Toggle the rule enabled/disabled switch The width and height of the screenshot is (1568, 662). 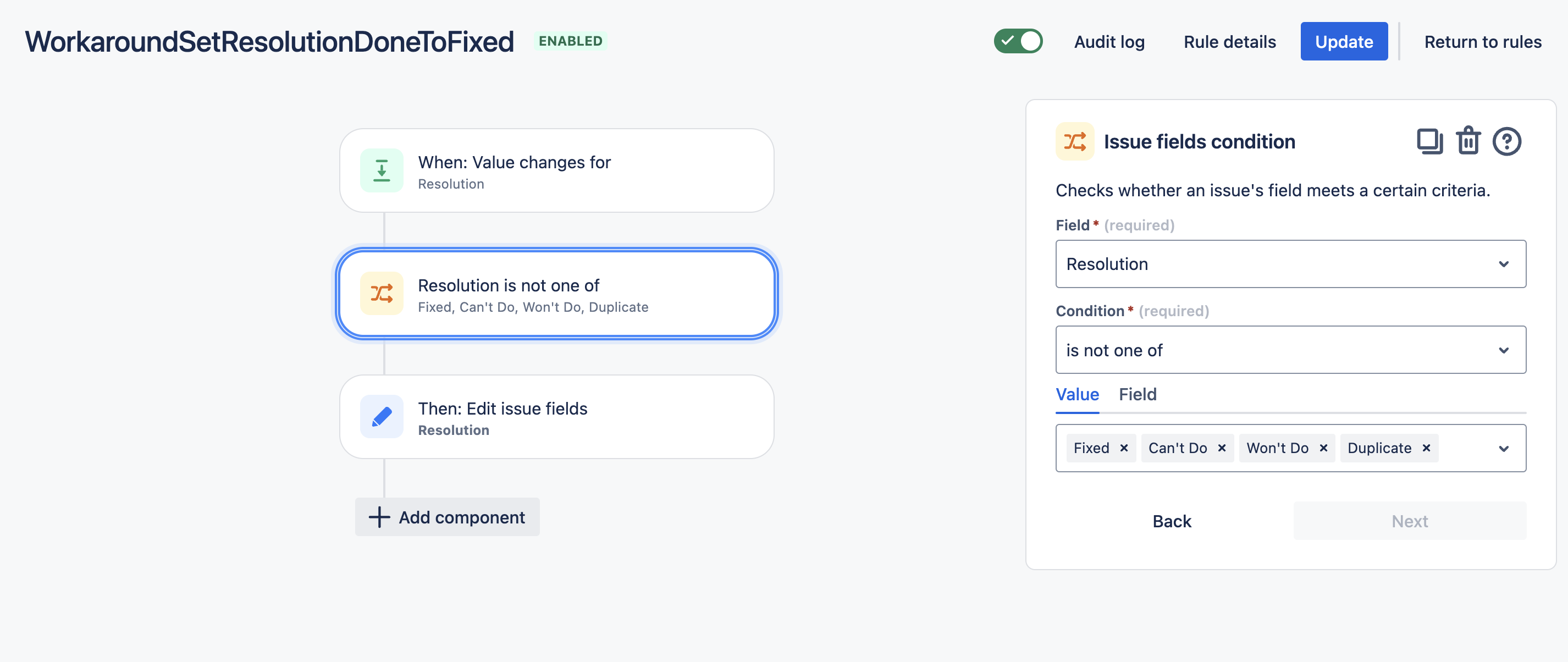(x=1019, y=40)
